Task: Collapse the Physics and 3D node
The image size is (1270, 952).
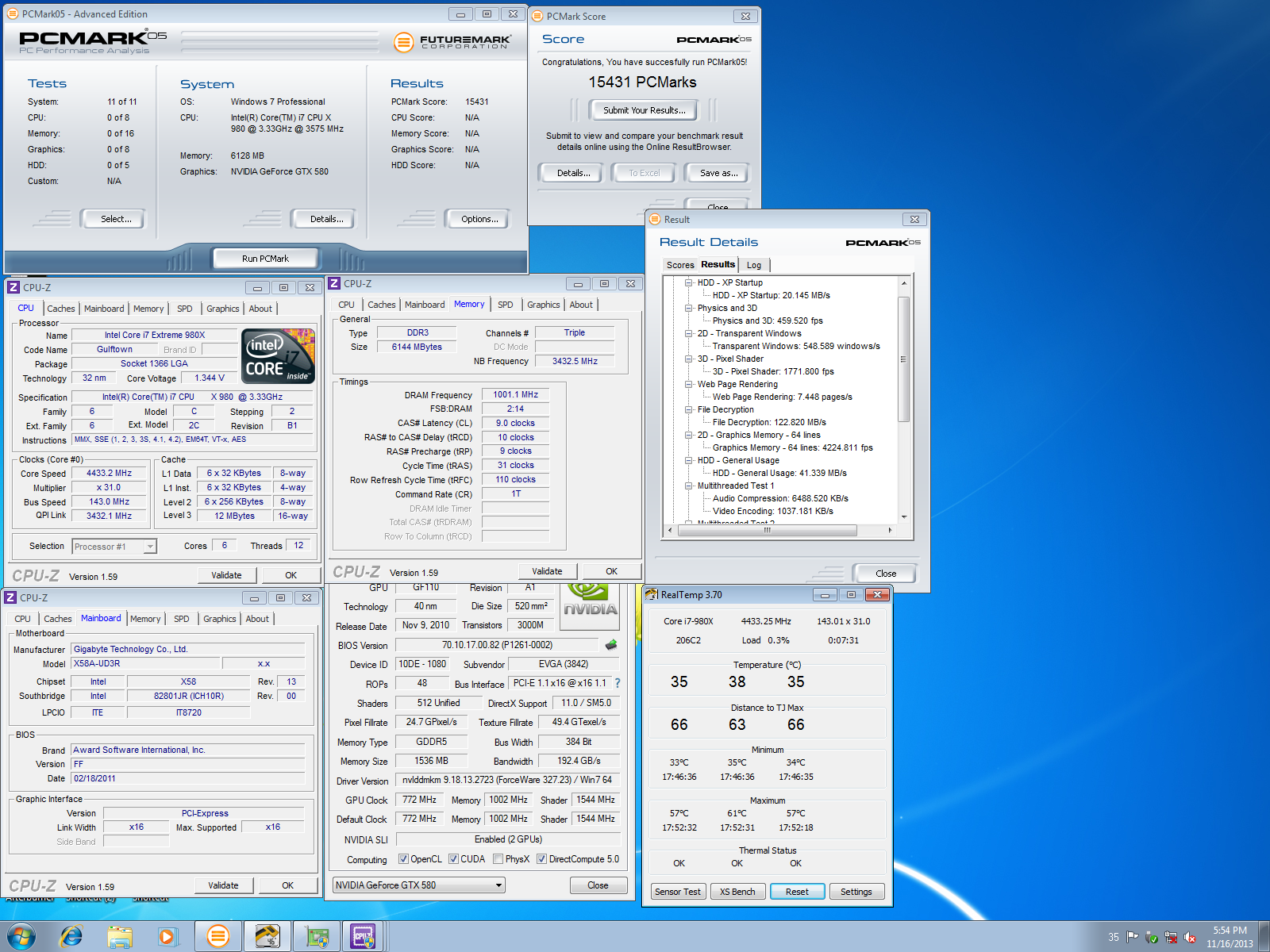Action: (x=689, y=308)
